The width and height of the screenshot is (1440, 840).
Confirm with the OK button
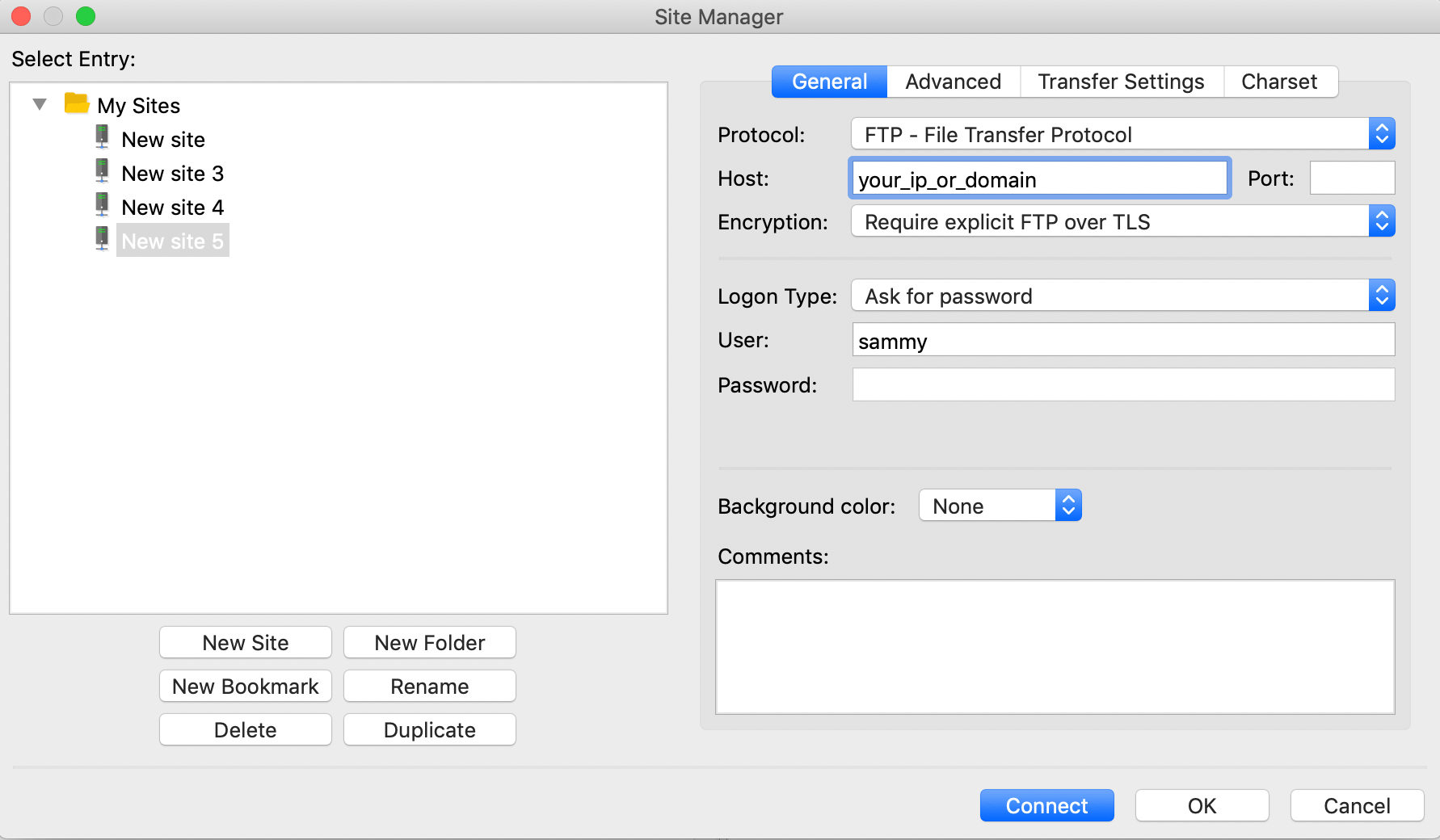pos(1202,806)
